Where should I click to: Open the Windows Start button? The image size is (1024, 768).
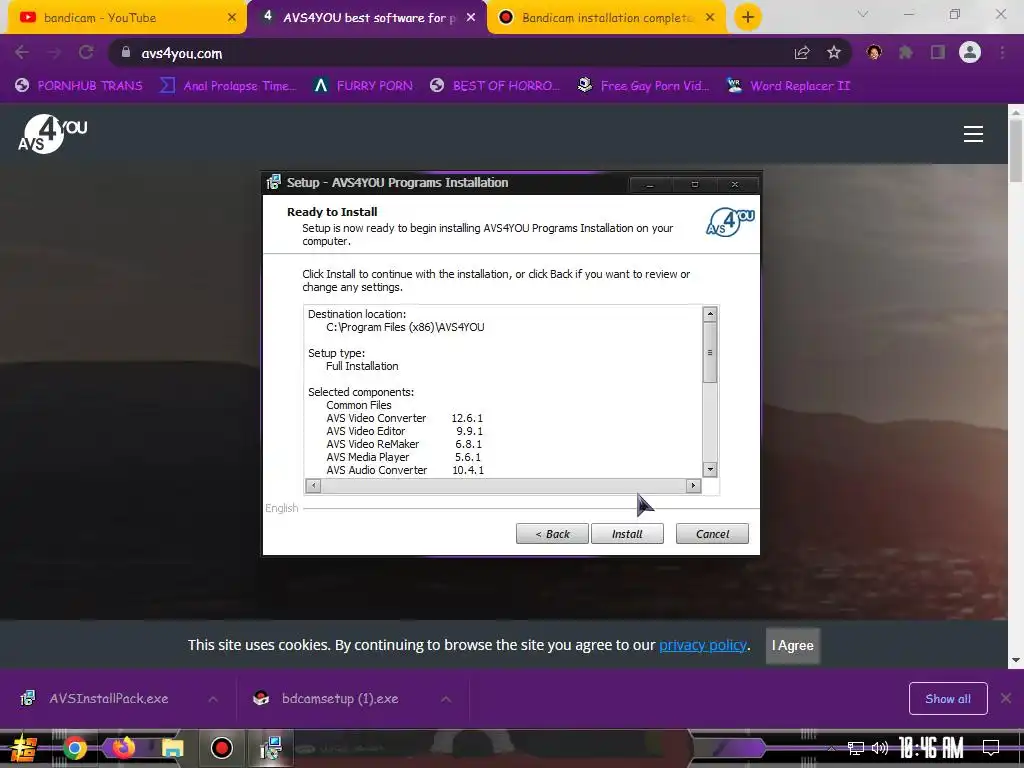(x=24, y=748)
